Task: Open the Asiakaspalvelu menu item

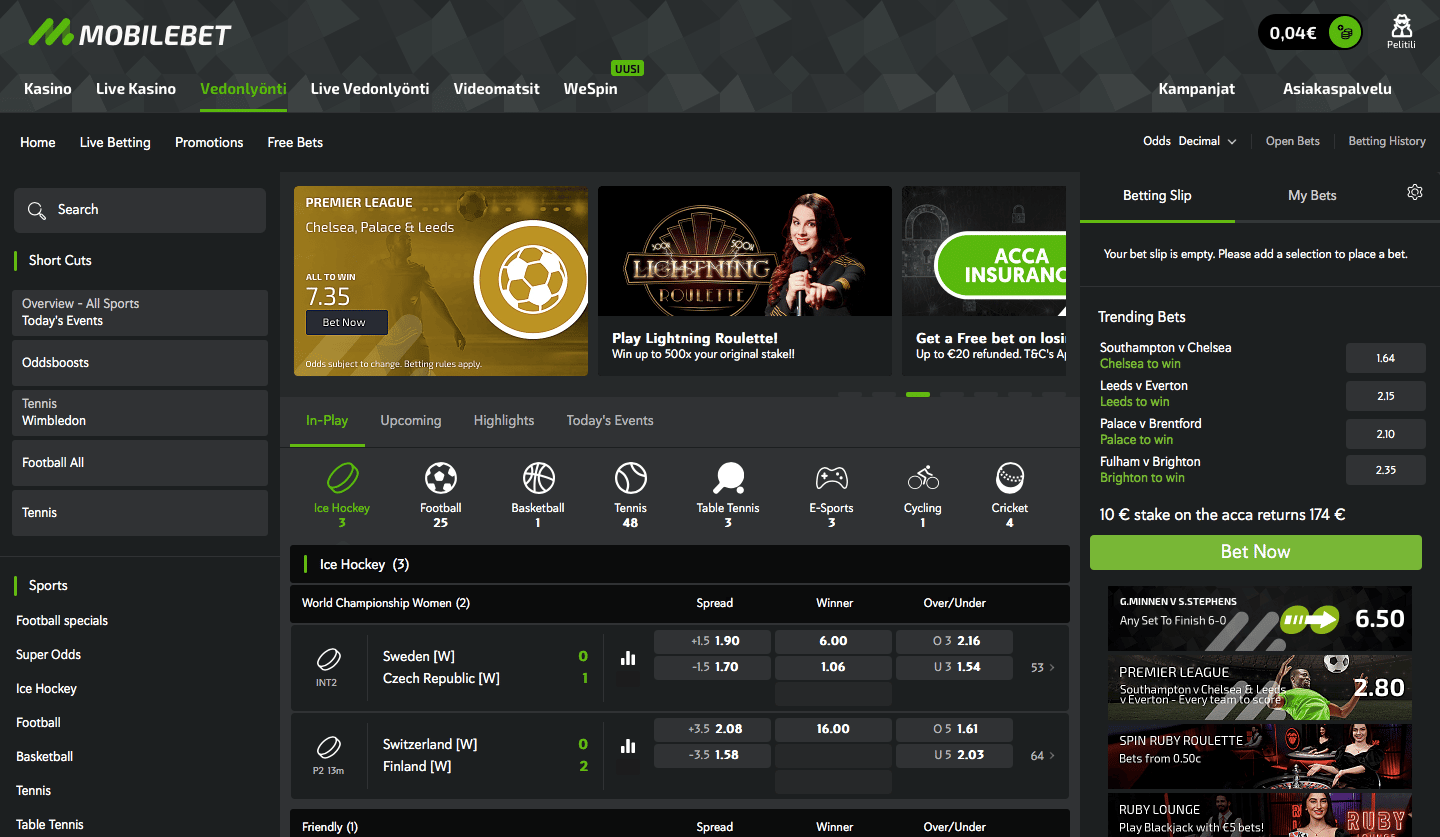Action: pyautogui.click(x=1337, y=89)
